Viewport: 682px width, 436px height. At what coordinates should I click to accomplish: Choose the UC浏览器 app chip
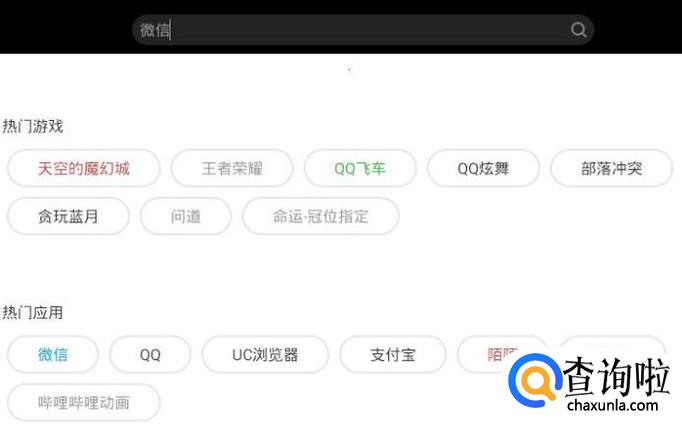[x=265, y=355]
